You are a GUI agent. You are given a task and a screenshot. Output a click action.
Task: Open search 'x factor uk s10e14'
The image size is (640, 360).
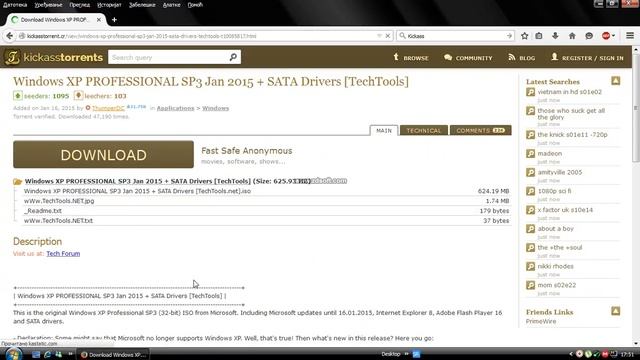pos(565,210)
